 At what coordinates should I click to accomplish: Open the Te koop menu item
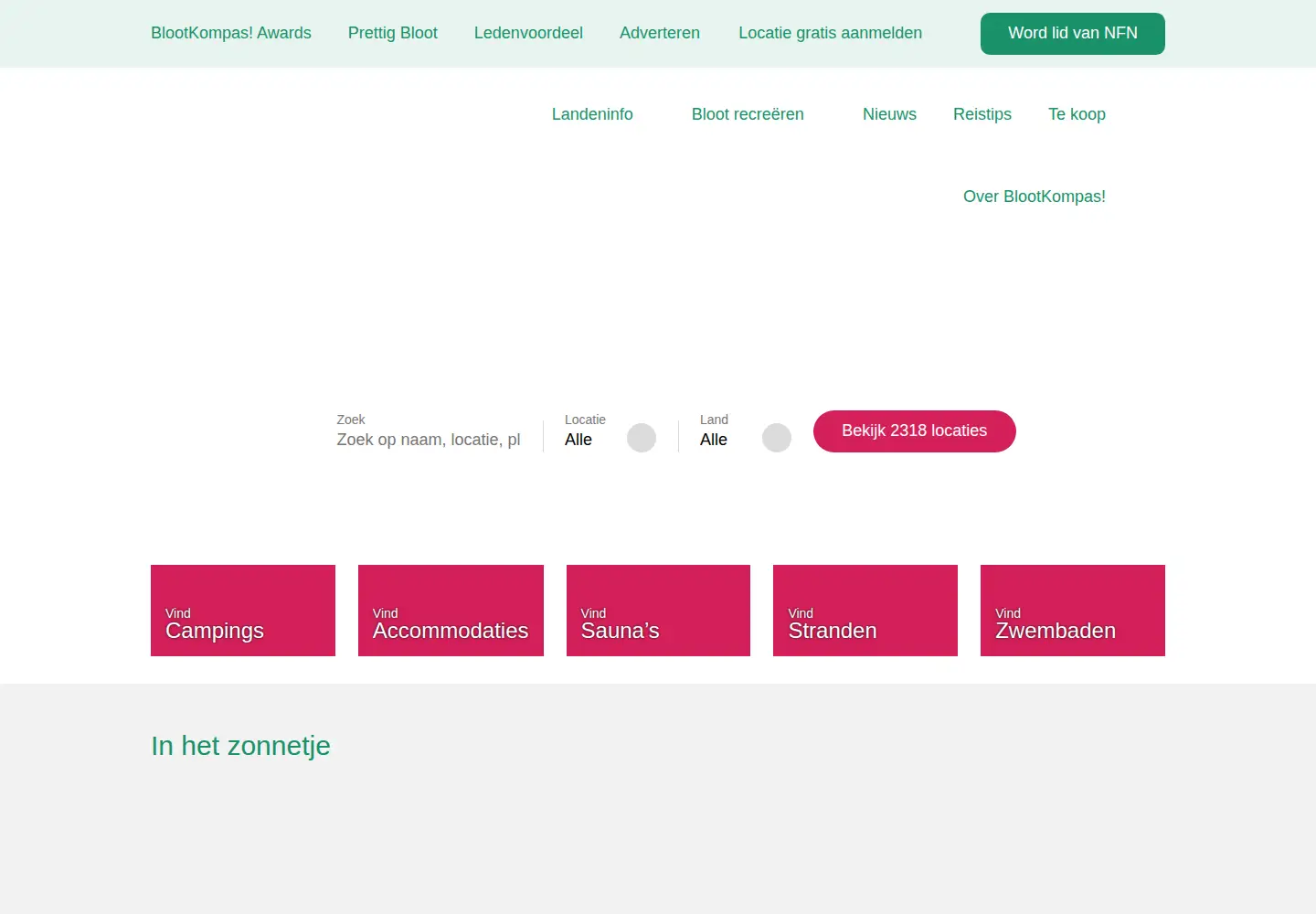(x=1077, y=114)
